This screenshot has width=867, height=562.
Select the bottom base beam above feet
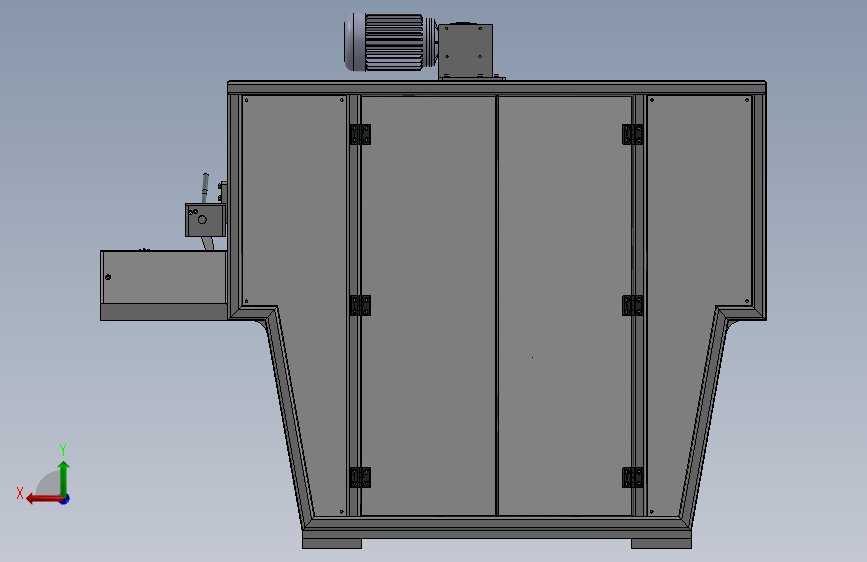pyautogui.click(x=497, y=533)
